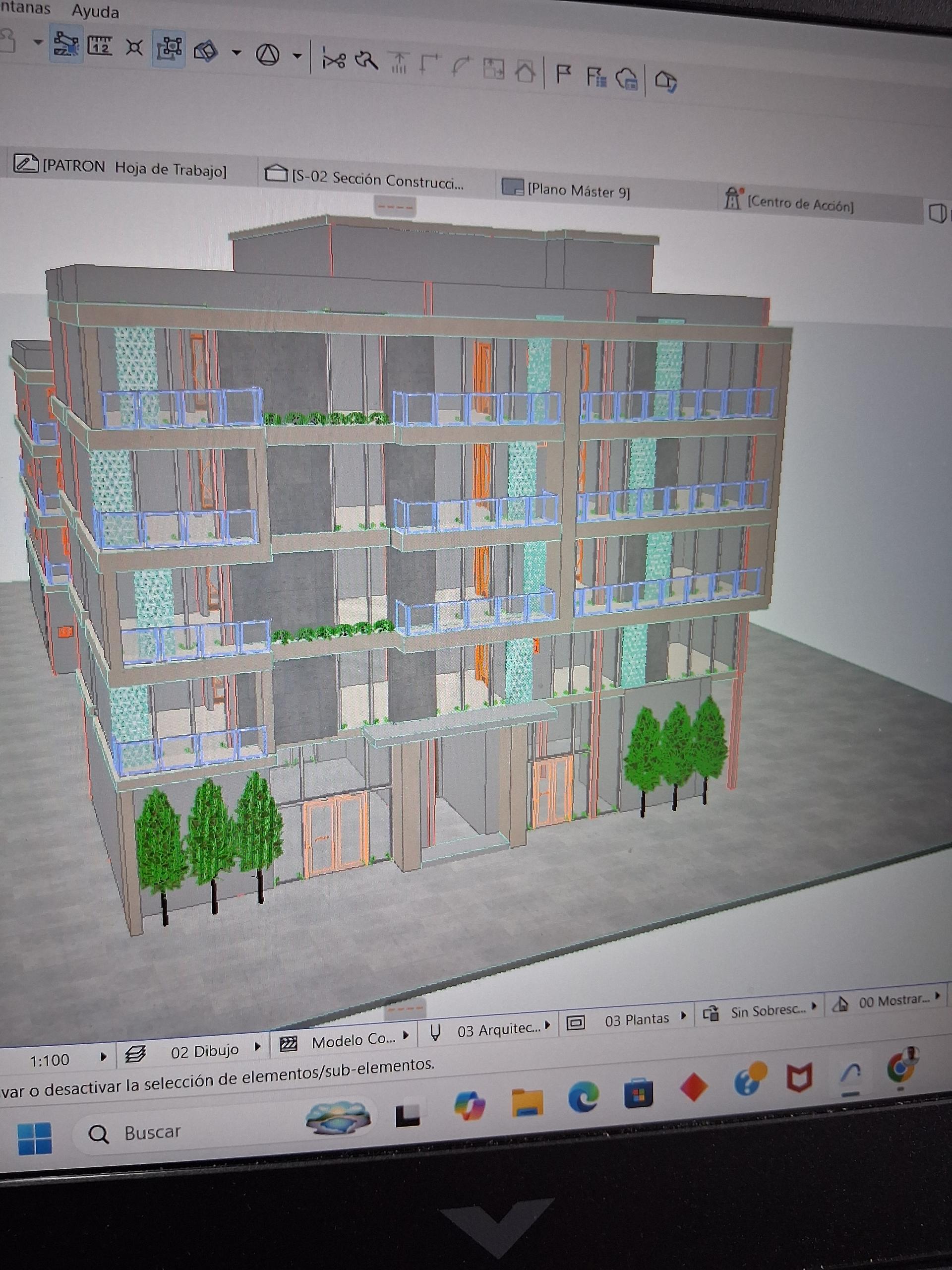Click the flag issue marker icon
This screenshot has width=952, height=1270.
coord(563,73)
